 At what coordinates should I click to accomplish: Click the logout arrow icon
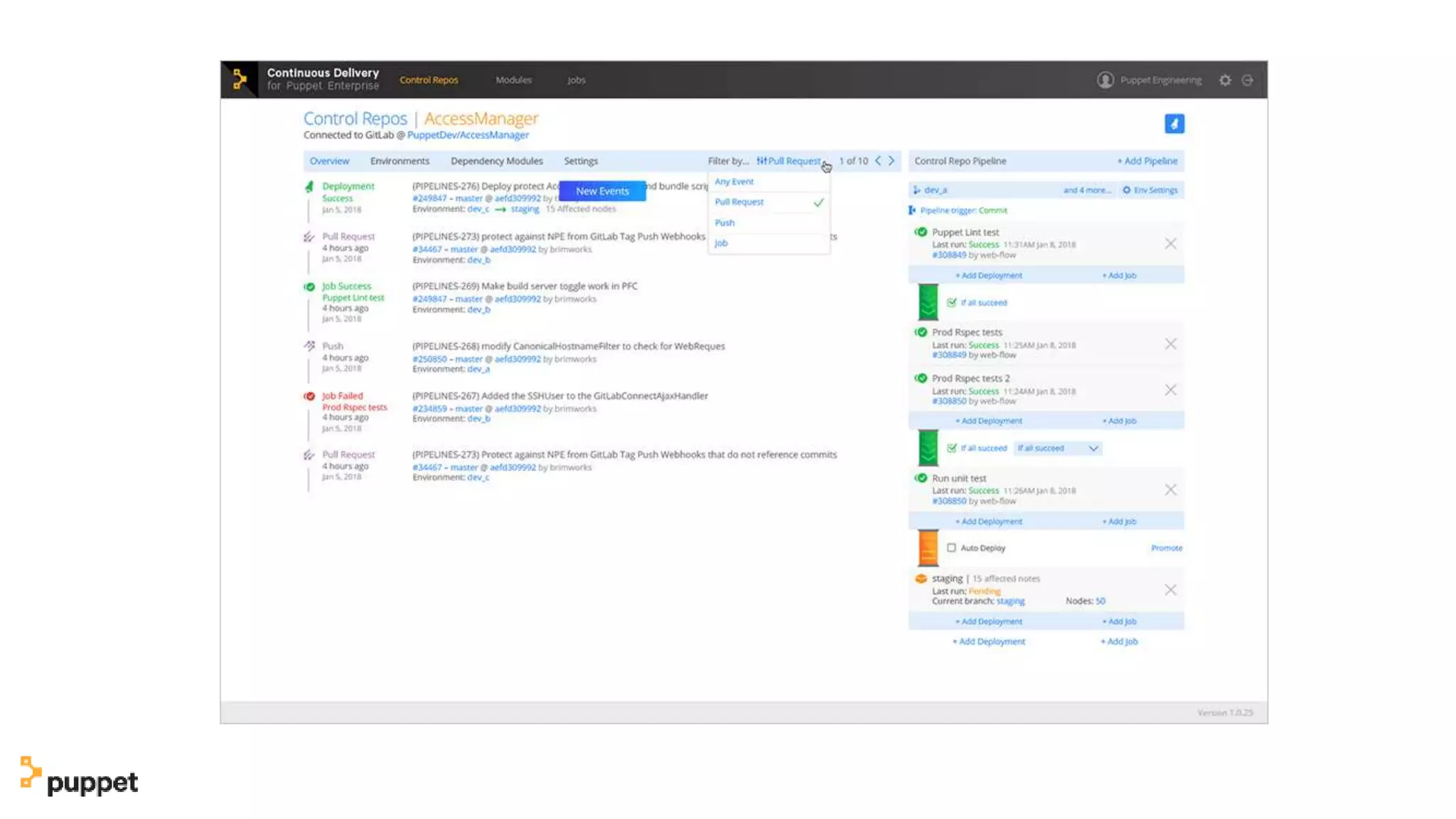tap(1248, 80)
